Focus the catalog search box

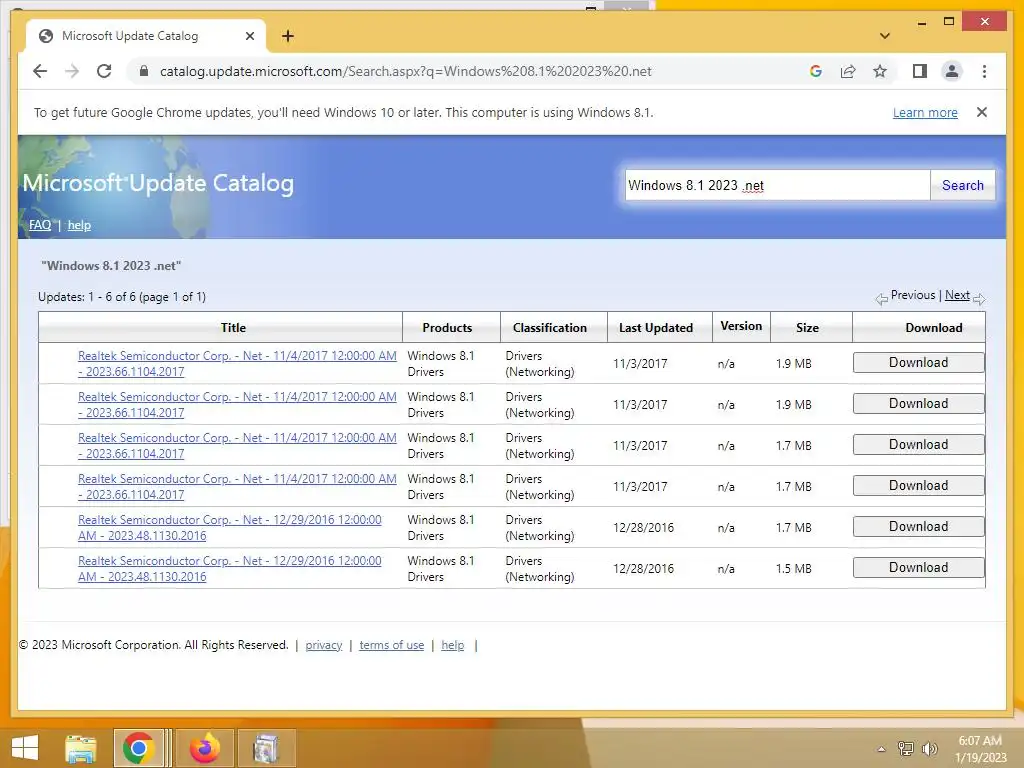click(777, 185)
